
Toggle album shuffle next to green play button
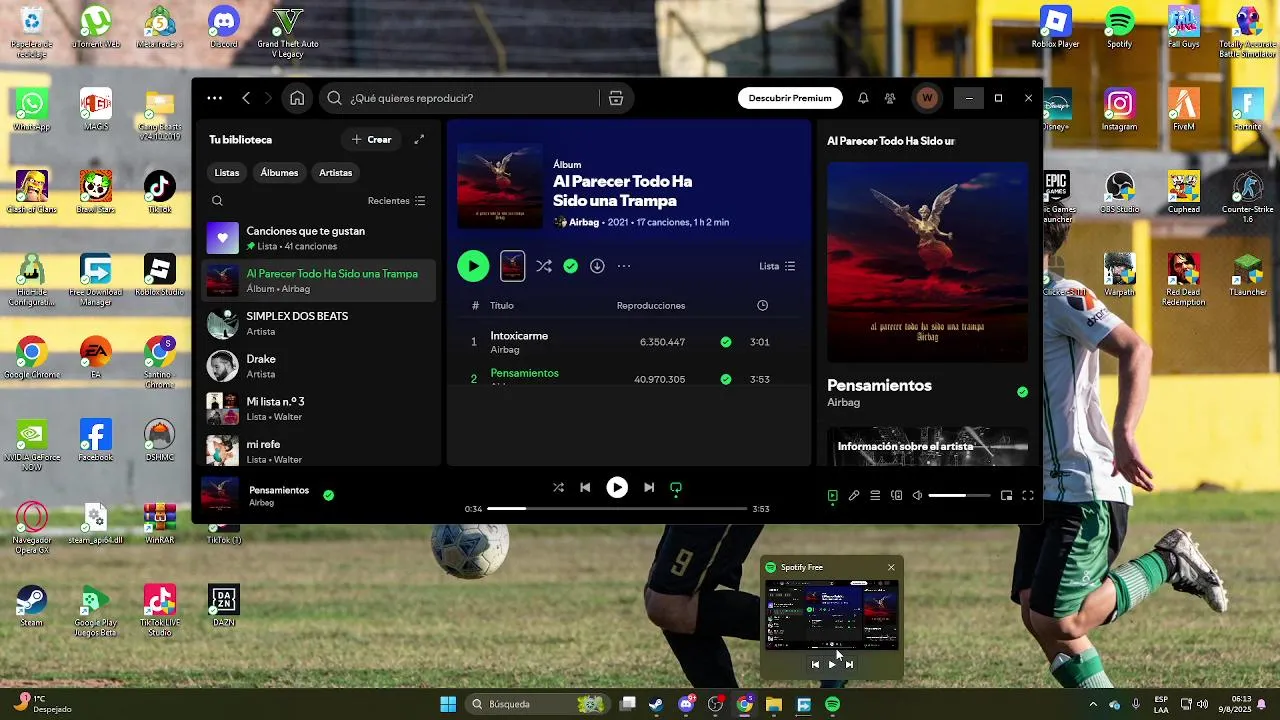pos(543,266)
